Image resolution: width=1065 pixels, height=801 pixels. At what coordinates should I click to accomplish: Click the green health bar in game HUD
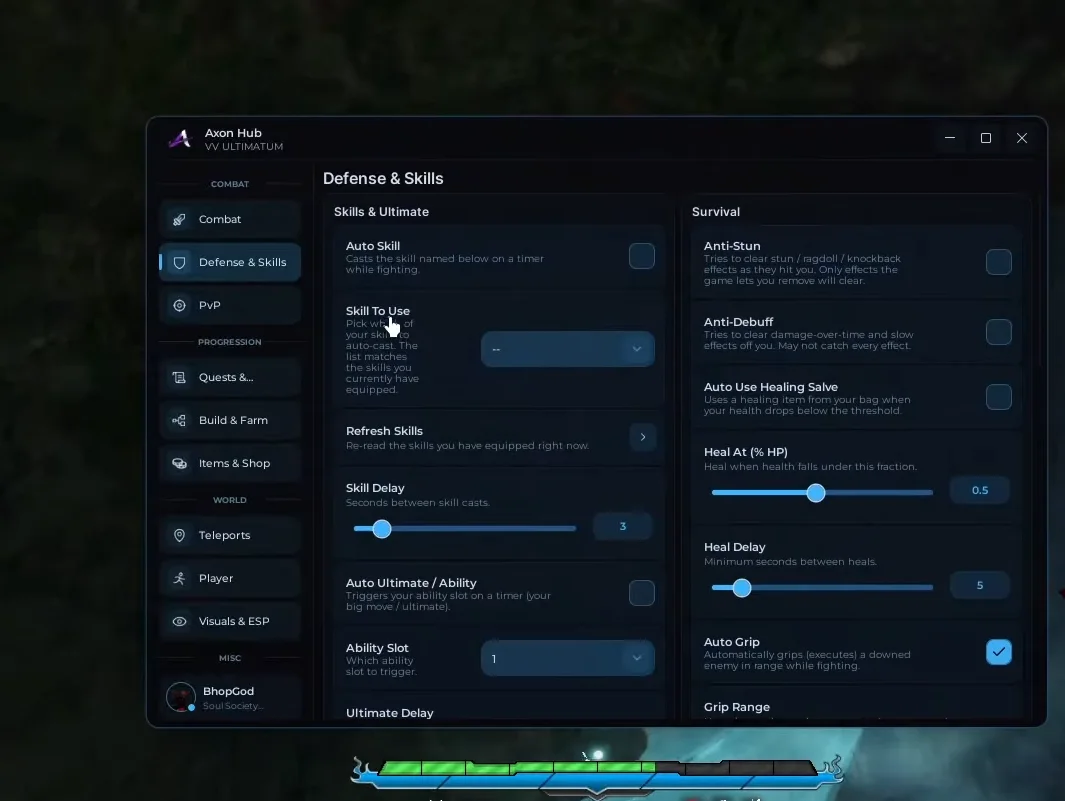tap(516, 768)
